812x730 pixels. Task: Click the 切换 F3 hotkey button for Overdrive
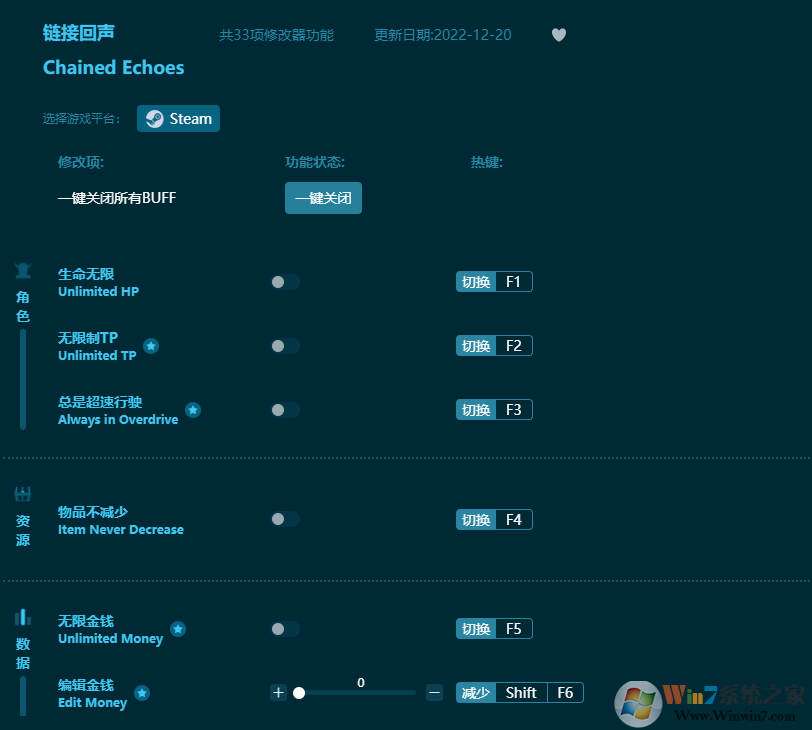tap(494, 409)
